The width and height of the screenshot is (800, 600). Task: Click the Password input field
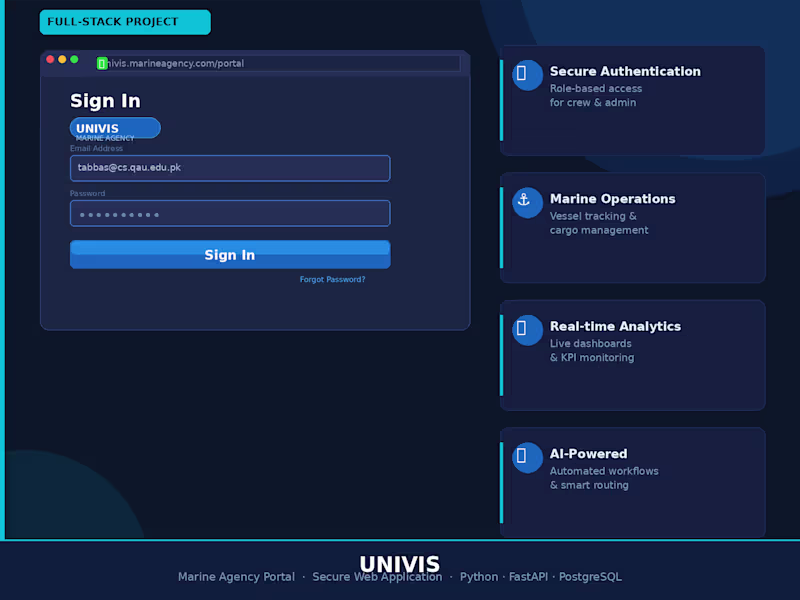pos(230,213)
